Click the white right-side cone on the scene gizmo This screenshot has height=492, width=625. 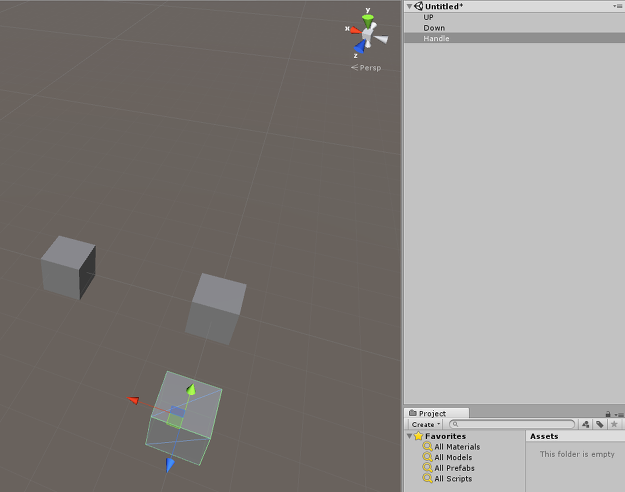tap(381, 39)
